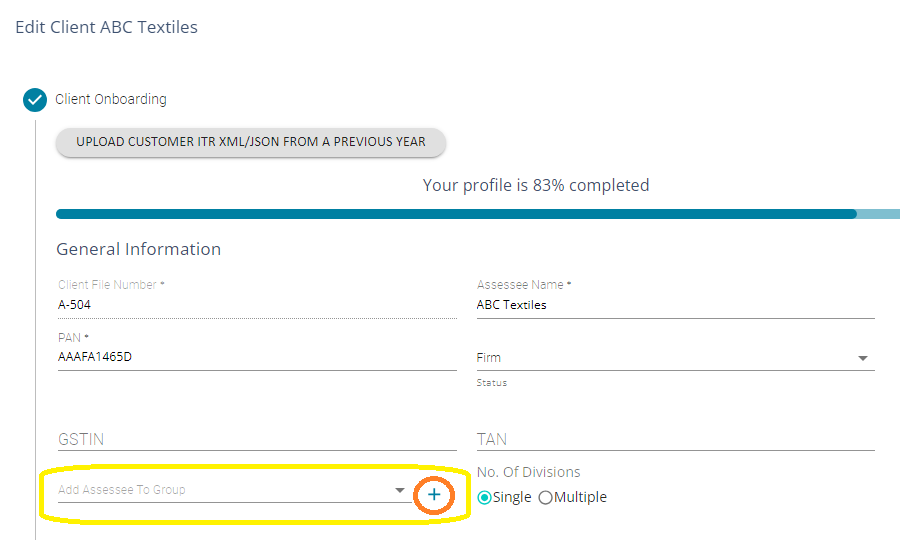Open the Client Onboarding step label
This screenshot has width=900, height=540.
pos(111,100)
